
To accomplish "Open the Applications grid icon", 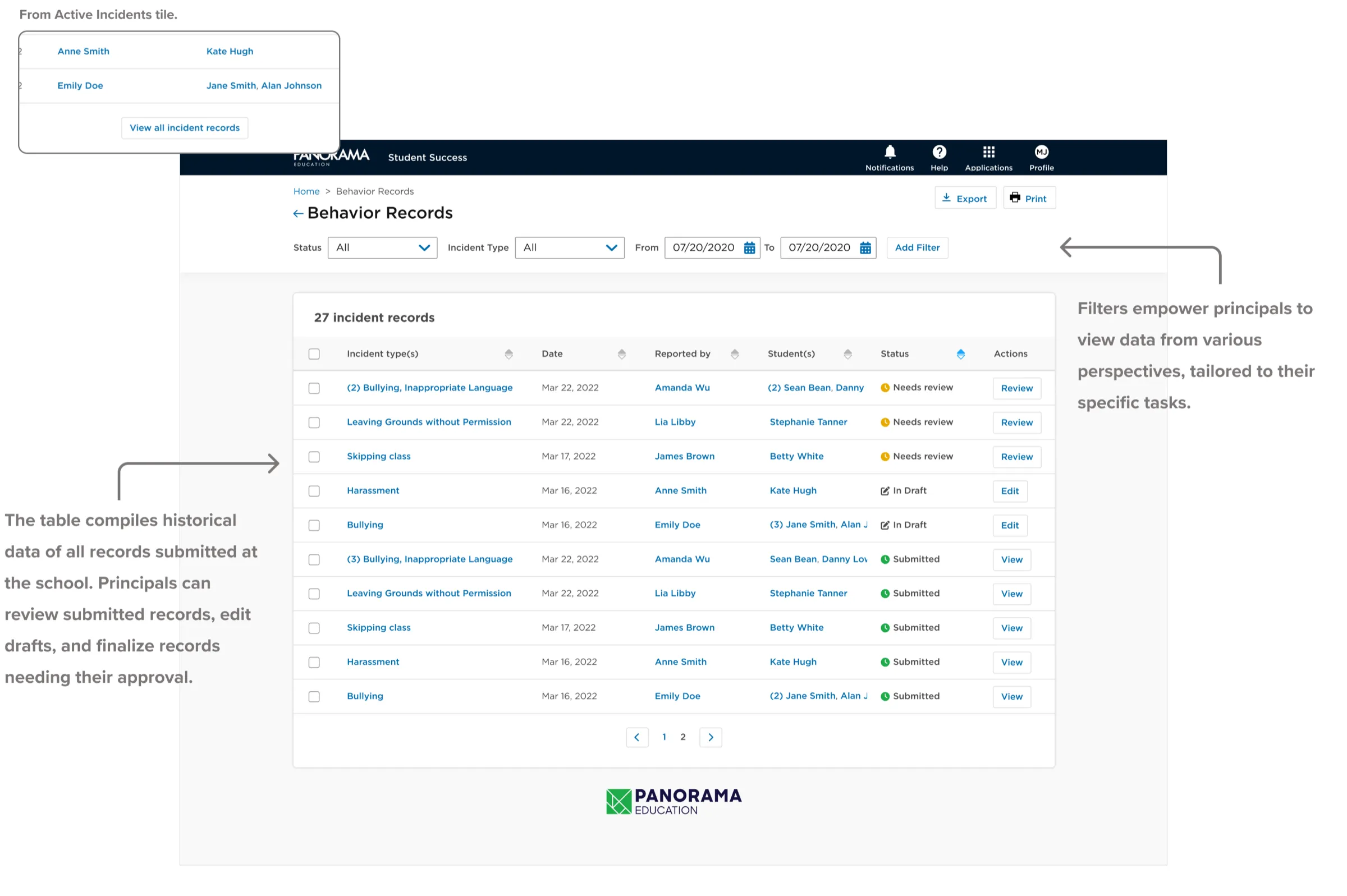I will pos(988,152).
